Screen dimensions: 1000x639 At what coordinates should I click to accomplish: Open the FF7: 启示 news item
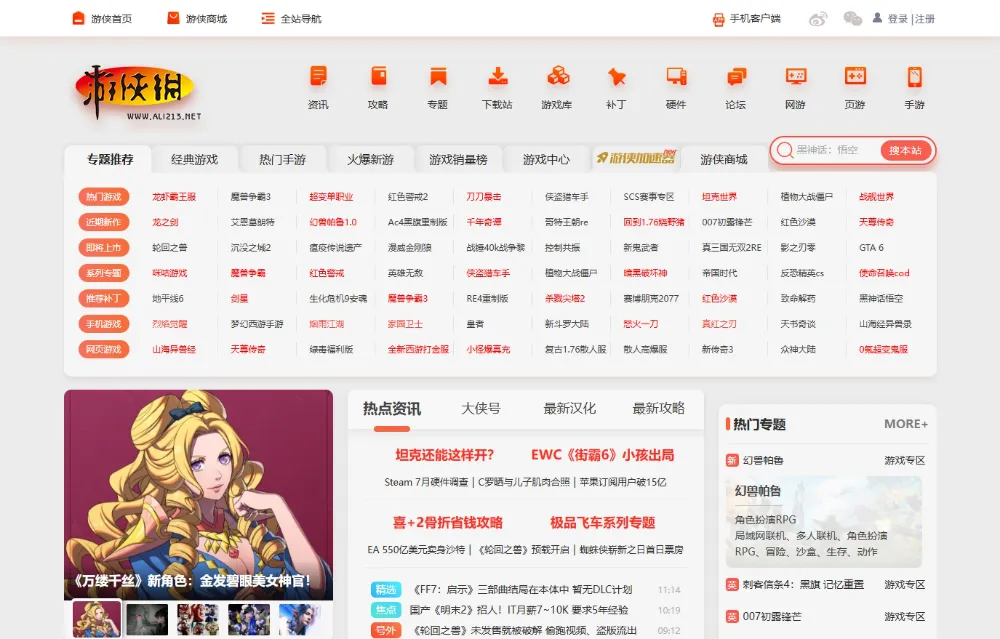coord(523,590)
